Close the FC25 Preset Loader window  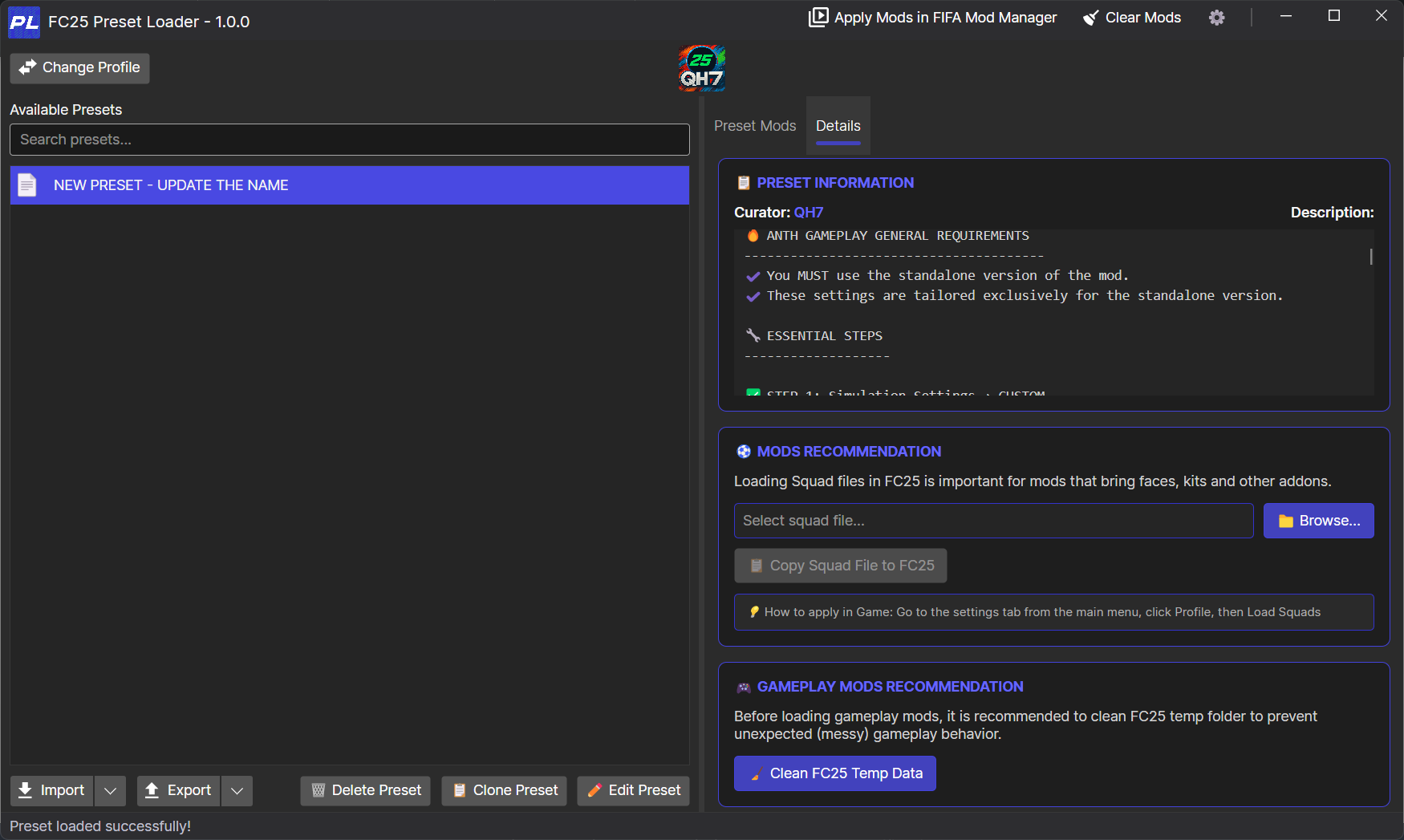[1382, 16]
